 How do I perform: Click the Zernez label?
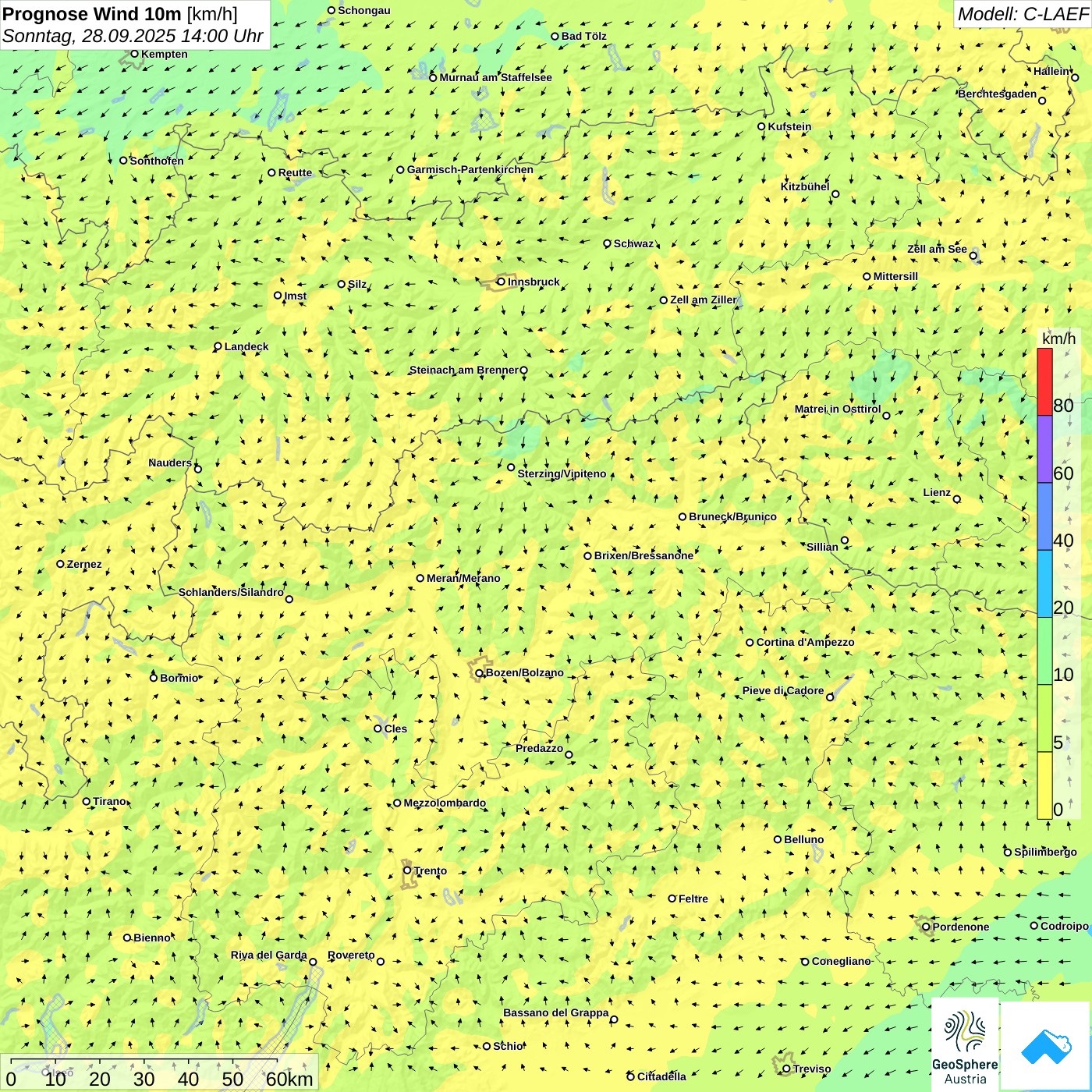pyautogui.click(x=84, y=564)
